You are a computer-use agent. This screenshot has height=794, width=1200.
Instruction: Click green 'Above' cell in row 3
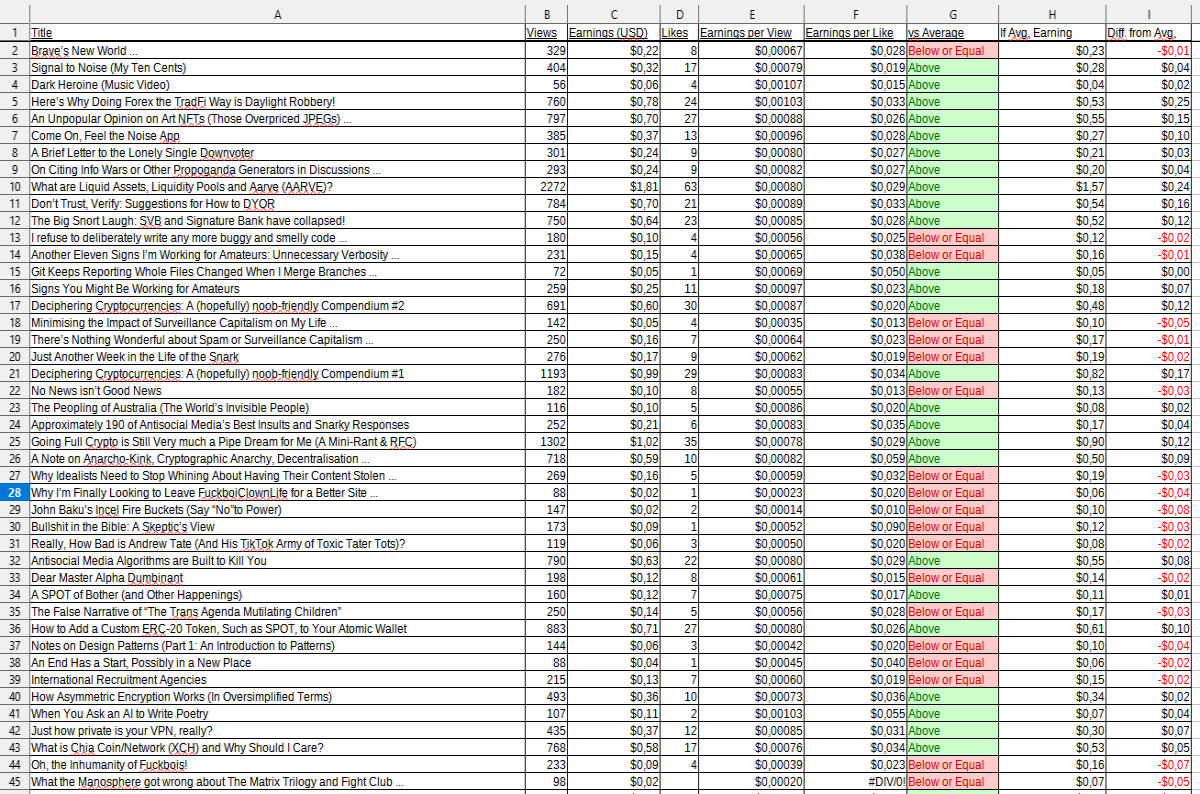(951, 67)
